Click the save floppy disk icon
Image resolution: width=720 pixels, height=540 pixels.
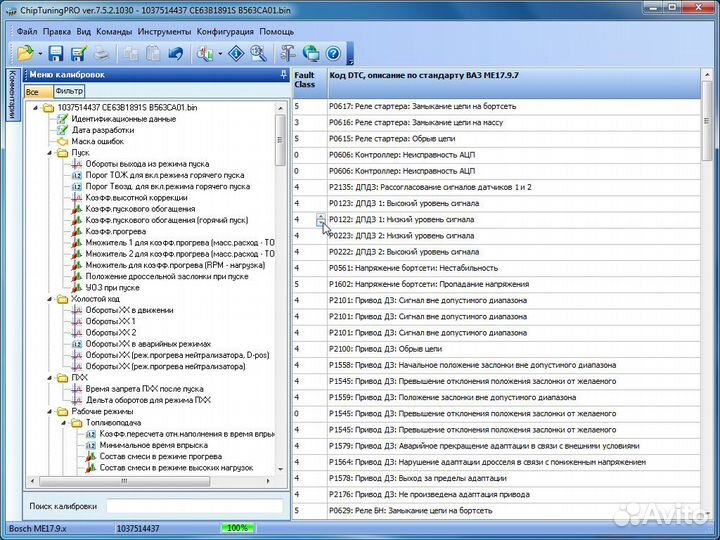[57, 53]
